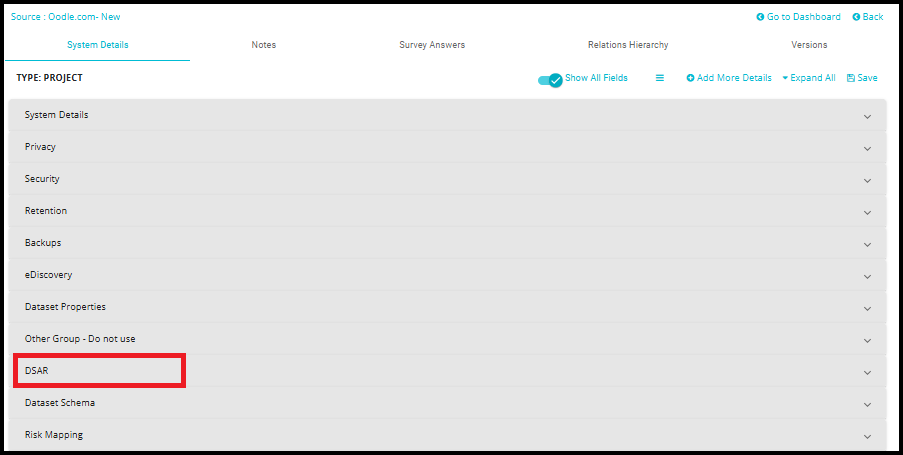903x455 pixels.
Task: Expand the Privacy section chevron
Action: click(867, 148)
